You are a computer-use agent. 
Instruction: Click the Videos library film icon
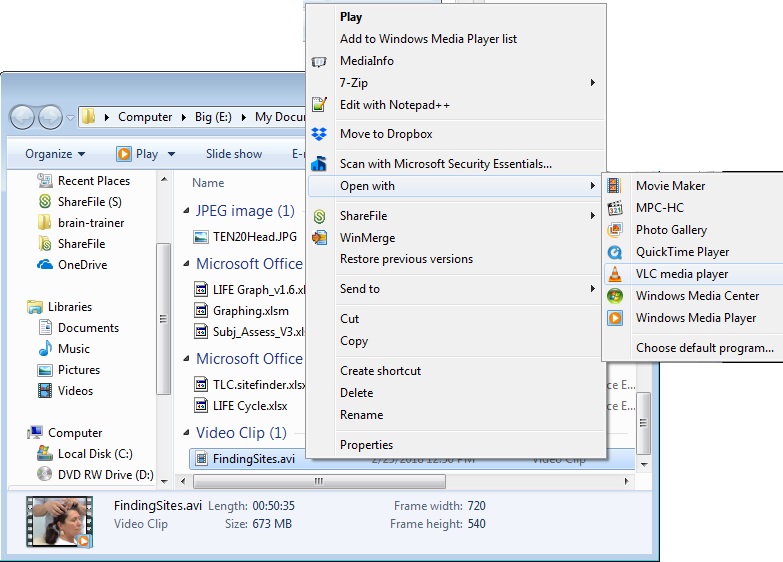[45, 390]
